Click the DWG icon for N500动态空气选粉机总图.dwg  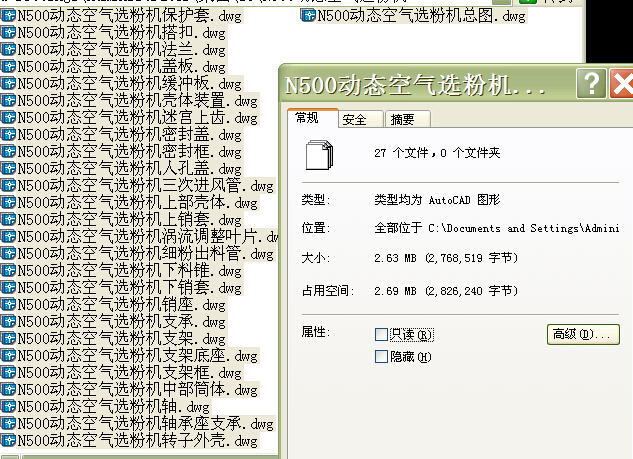(x=308, y=15)
